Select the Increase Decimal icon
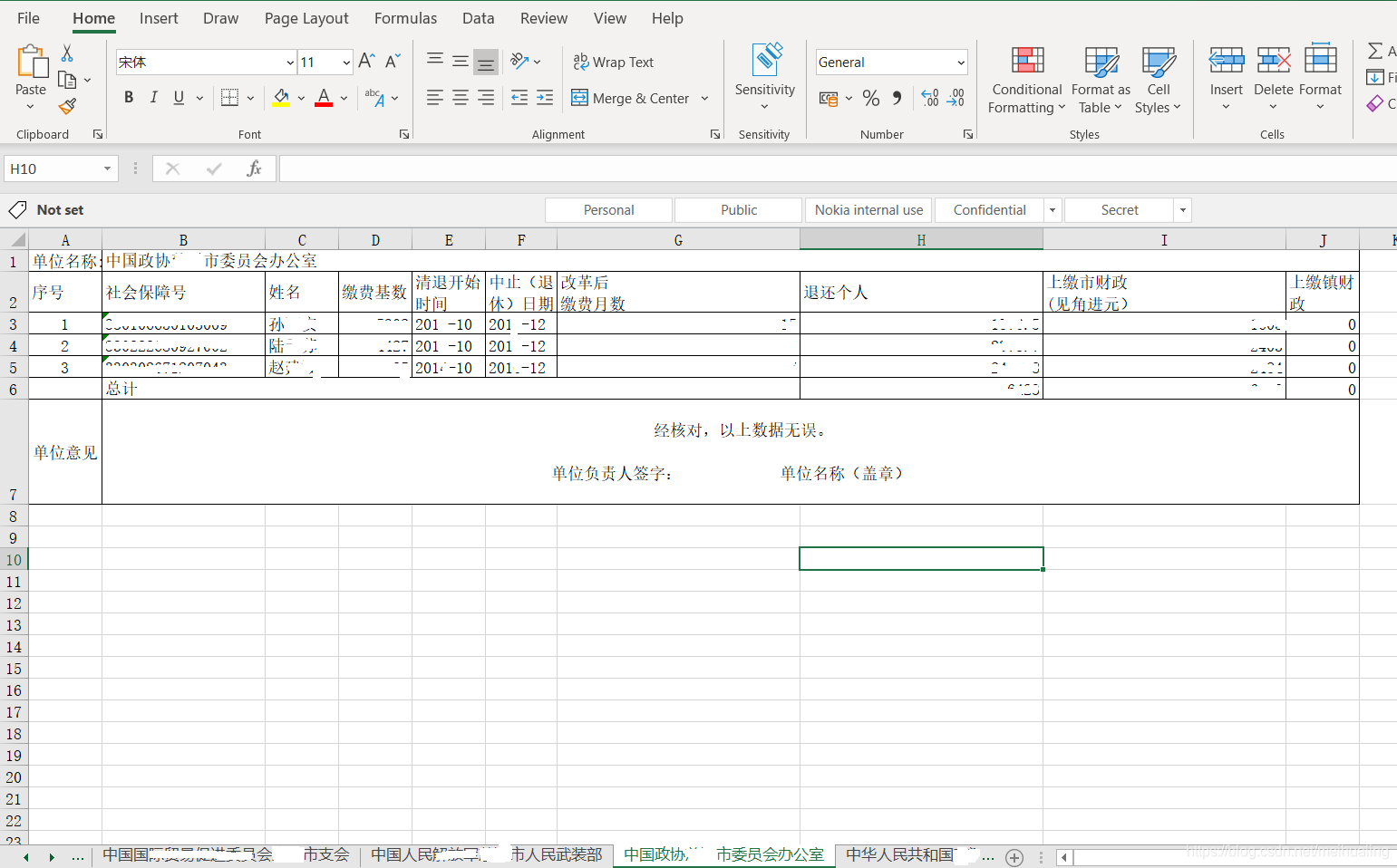The height and width of the screenshot is (868, 1397). pos(930,98)
